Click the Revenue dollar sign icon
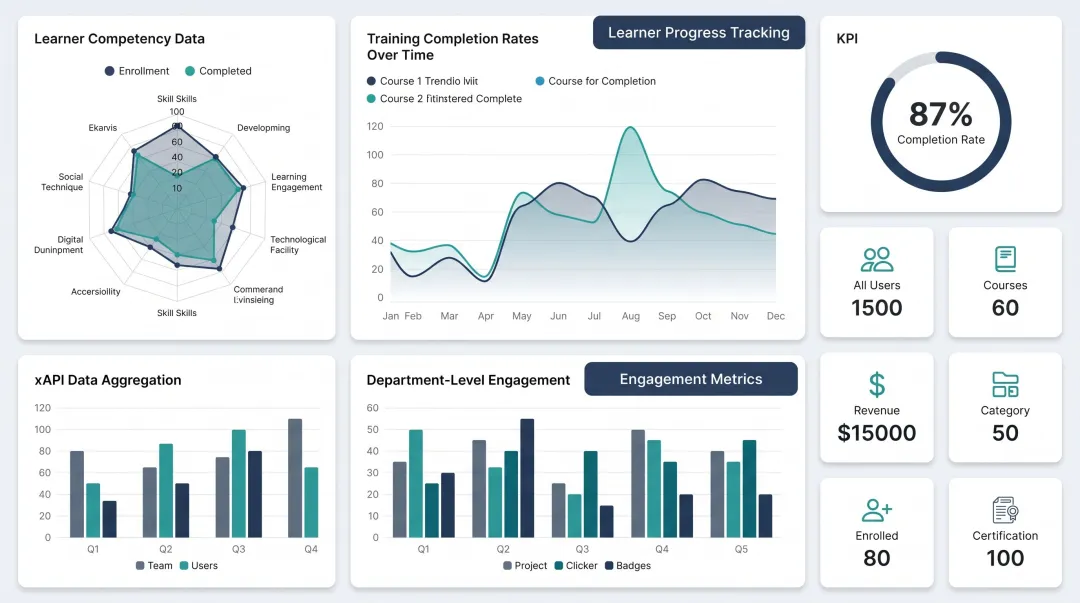 [x=877, y=385]
